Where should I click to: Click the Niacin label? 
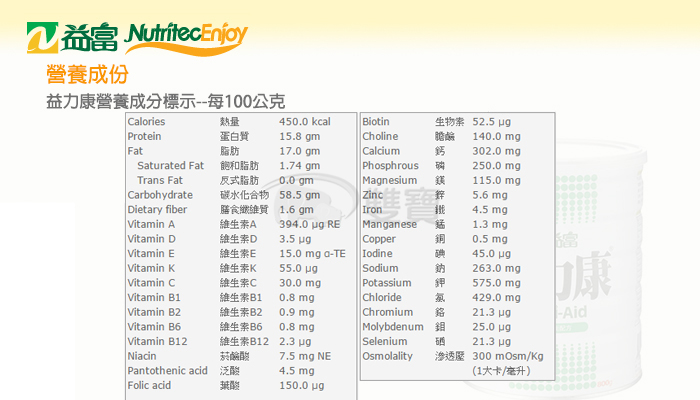[x=142, y=356]
